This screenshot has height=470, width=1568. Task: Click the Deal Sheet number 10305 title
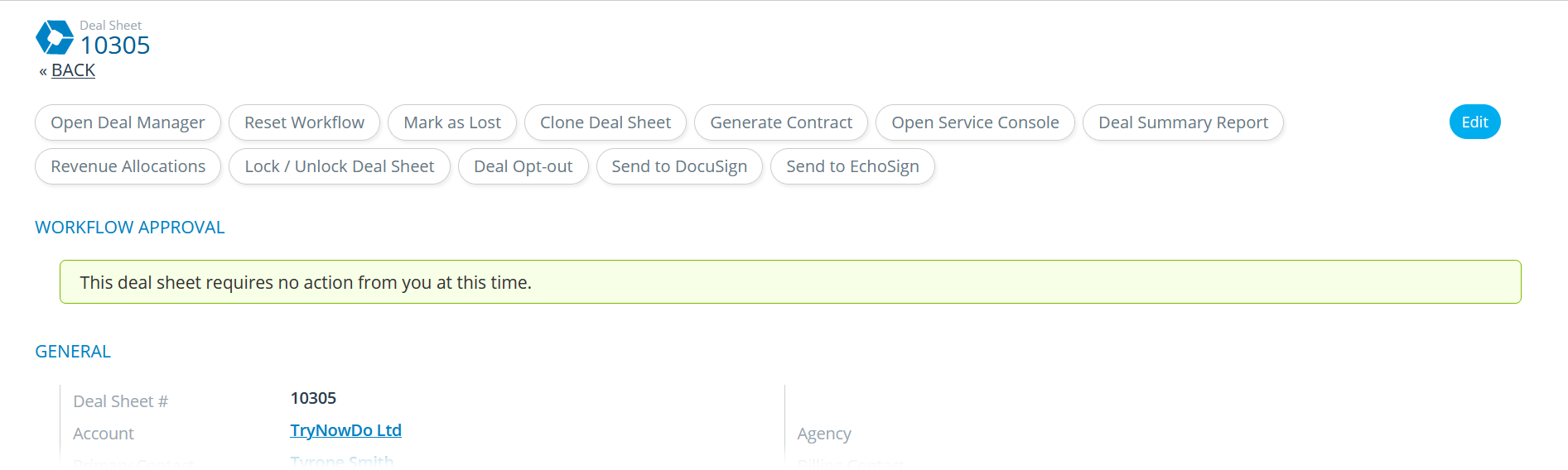point(115,46)
